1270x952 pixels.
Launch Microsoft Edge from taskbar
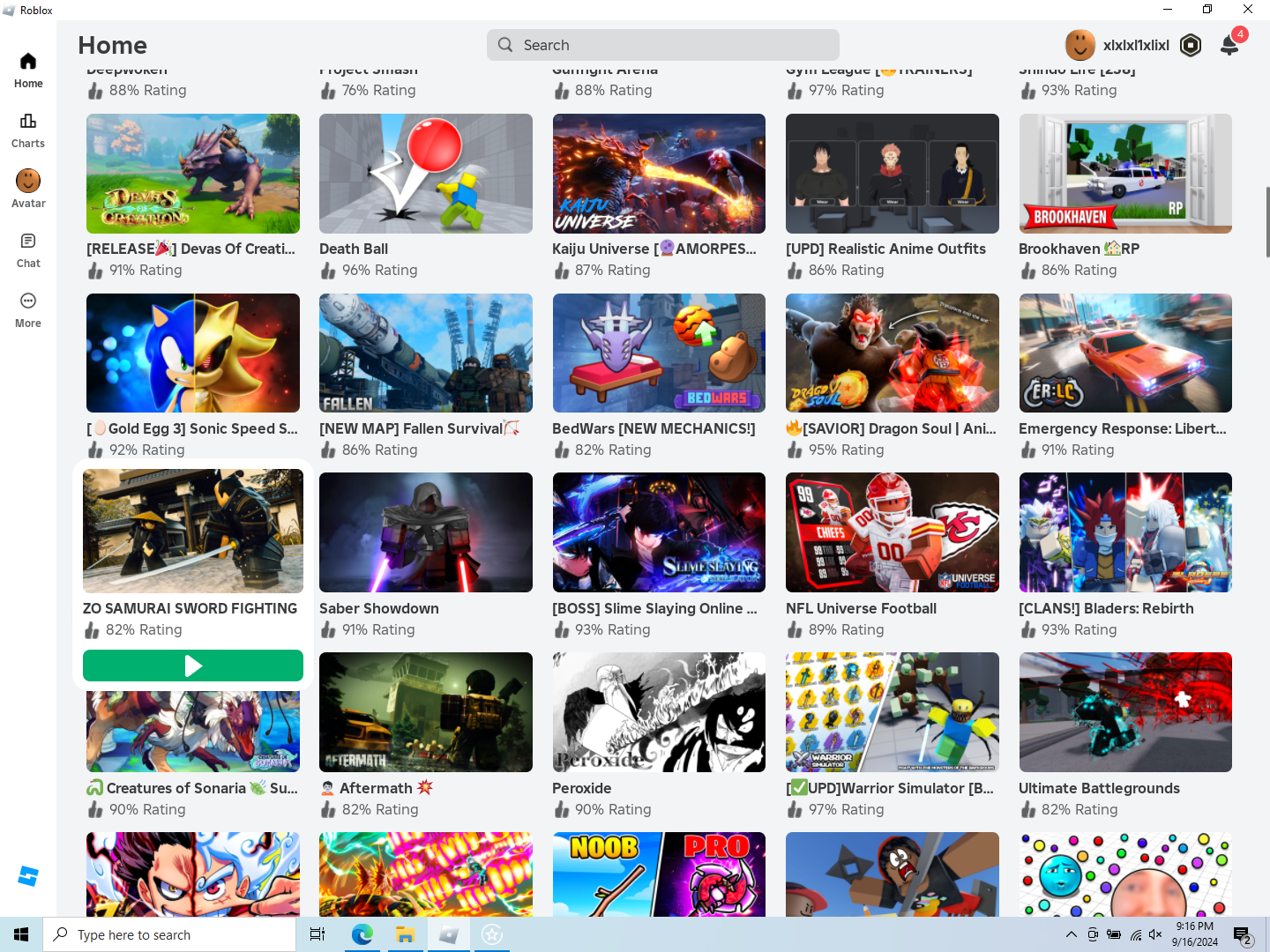click(362, 934)
